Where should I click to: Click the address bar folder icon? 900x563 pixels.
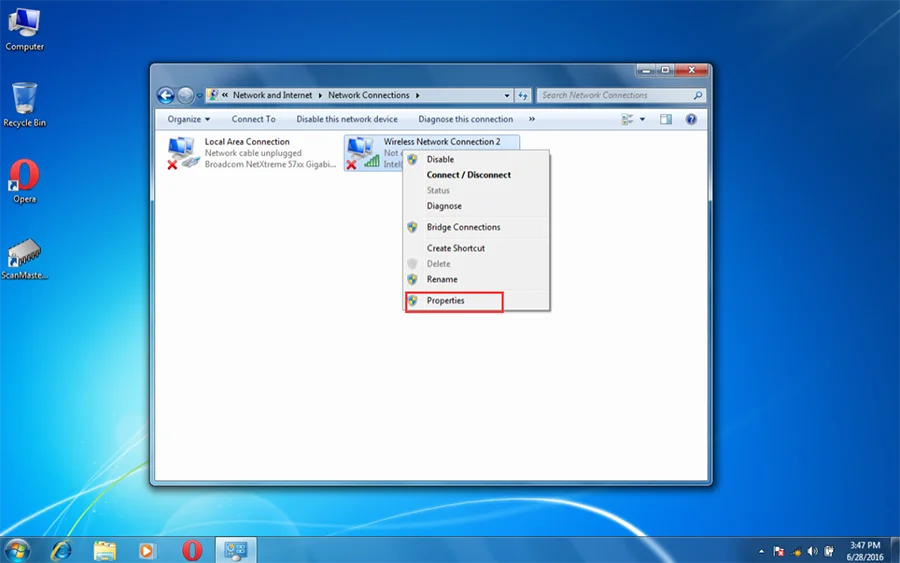(x=213, y=95)
